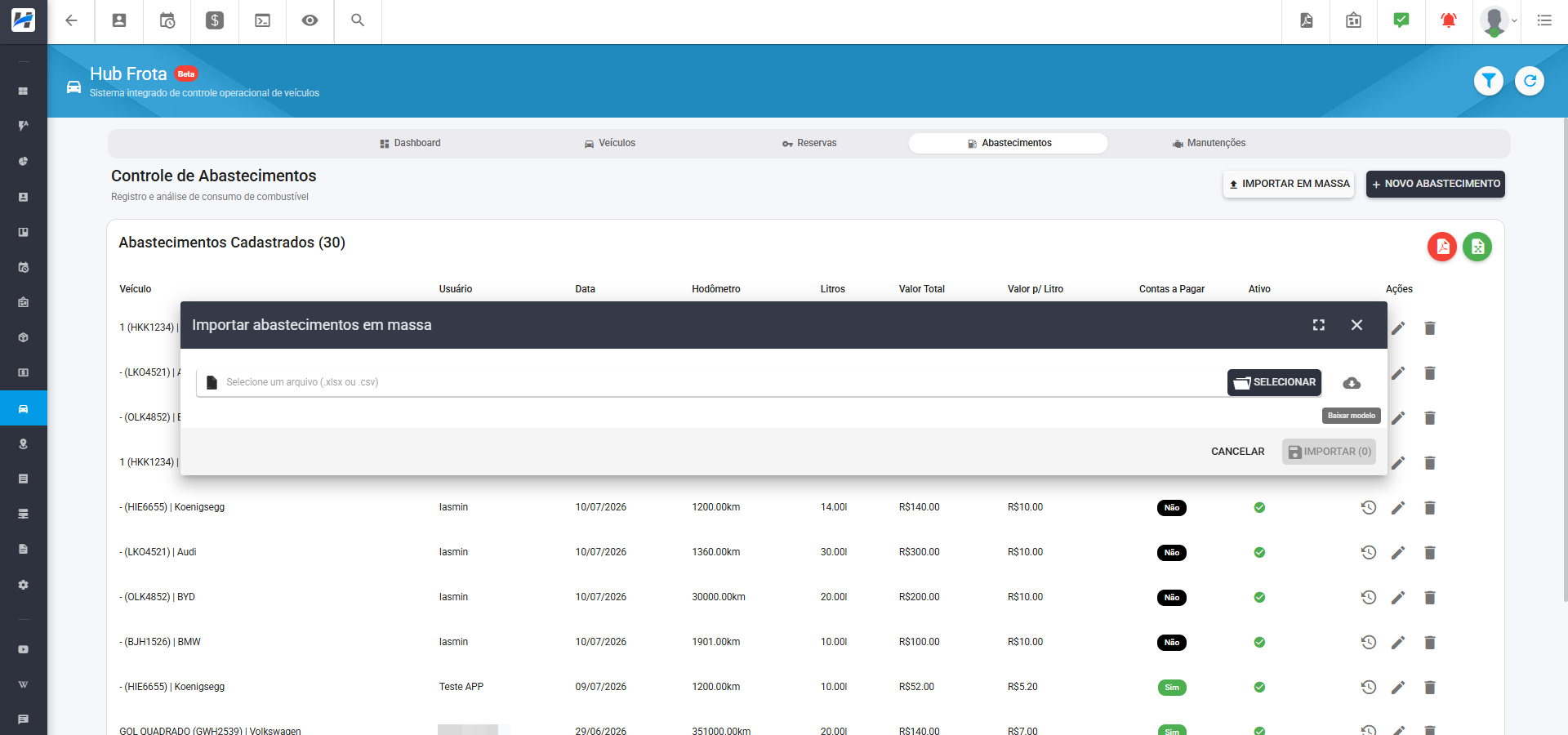
Task: Export table to Excel via green icon
Action: click(1477, 247)
